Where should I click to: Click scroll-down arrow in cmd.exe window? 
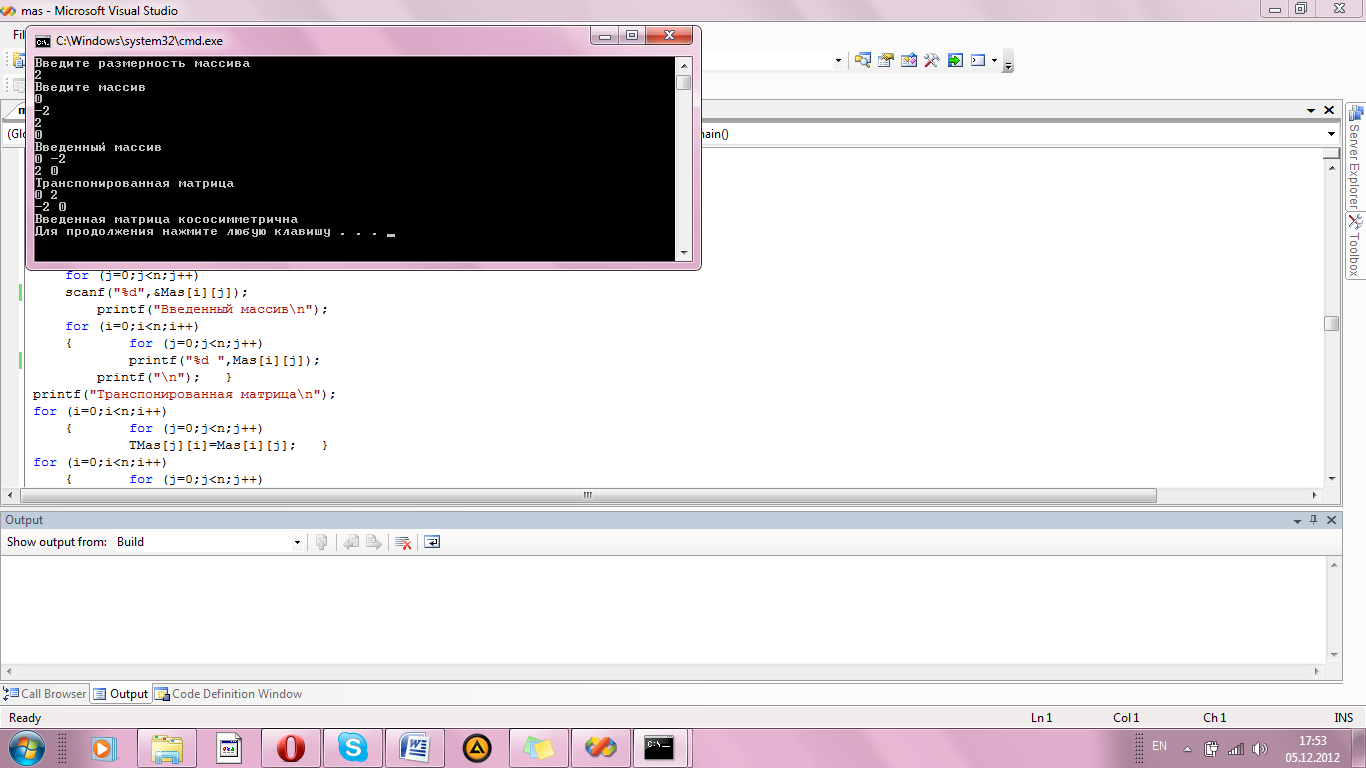click(684, 253)
